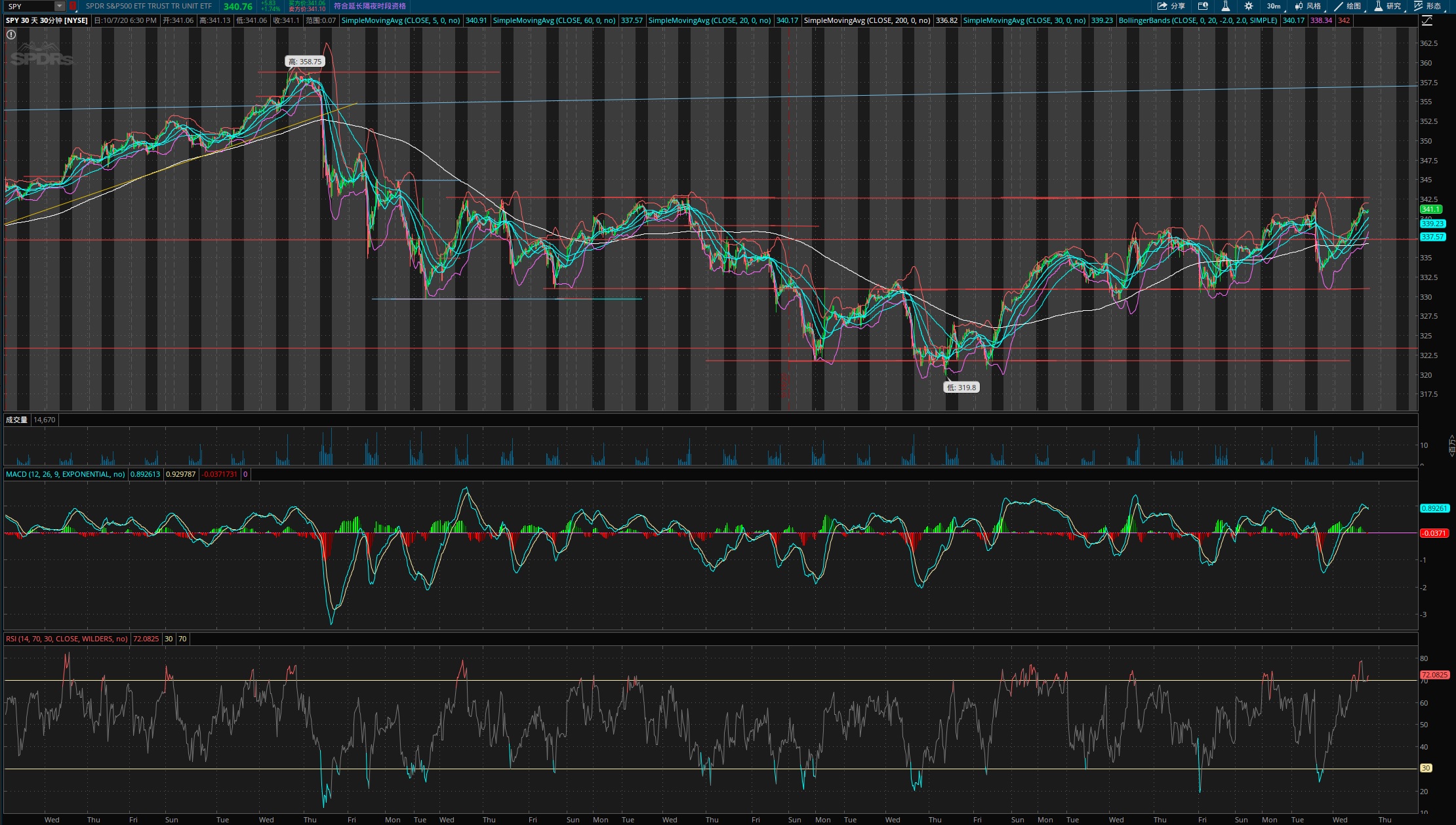Click the 买方价:341.06 bid price

click(307, 3)
